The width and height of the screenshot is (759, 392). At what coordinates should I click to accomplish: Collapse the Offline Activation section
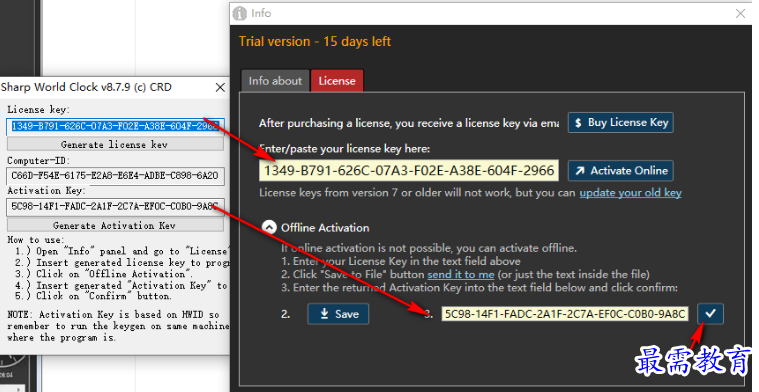269,227
